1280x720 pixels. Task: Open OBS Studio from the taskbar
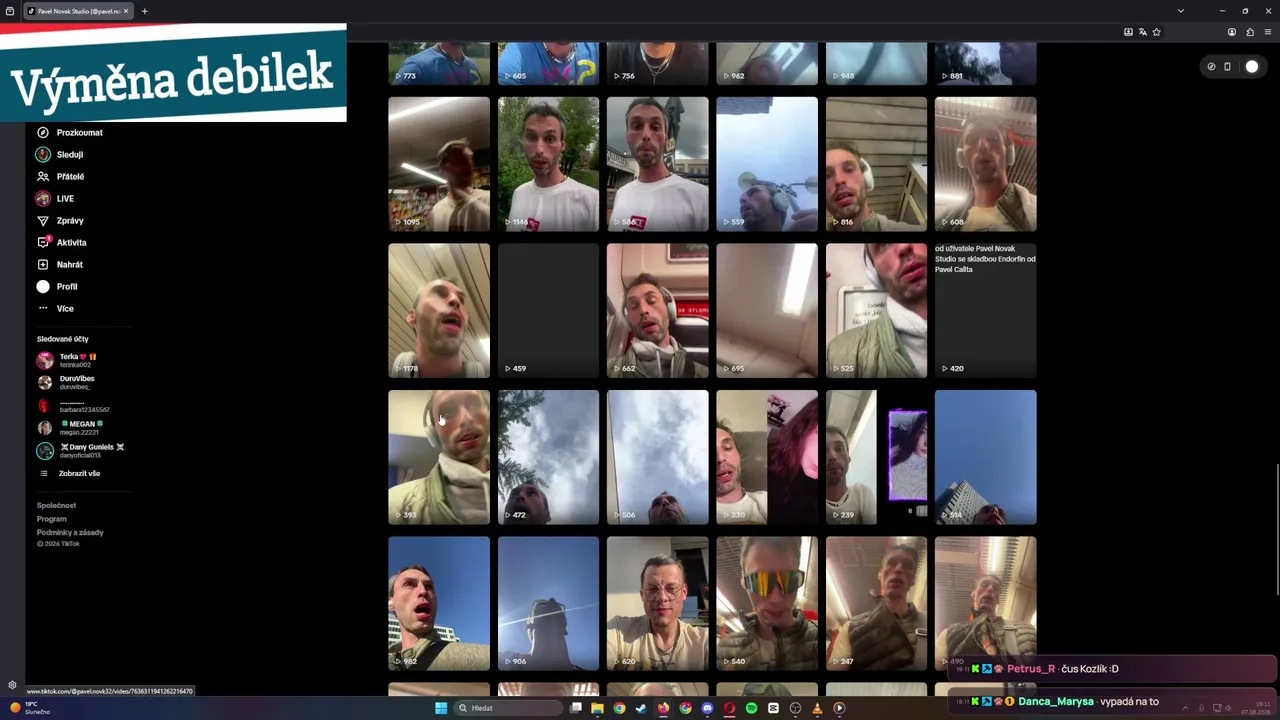(795, 708)
